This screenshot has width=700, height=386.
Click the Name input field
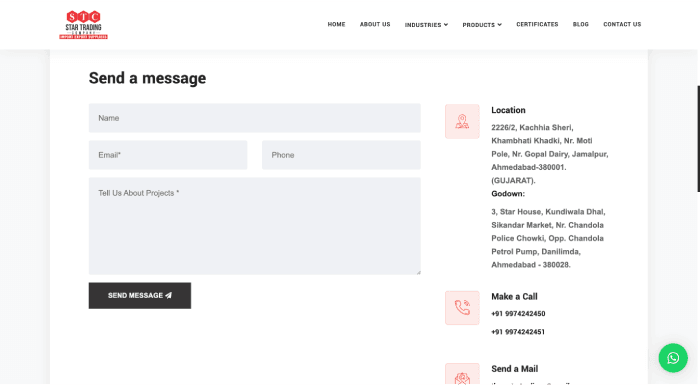pyautogui.click(x=254, y=118)
